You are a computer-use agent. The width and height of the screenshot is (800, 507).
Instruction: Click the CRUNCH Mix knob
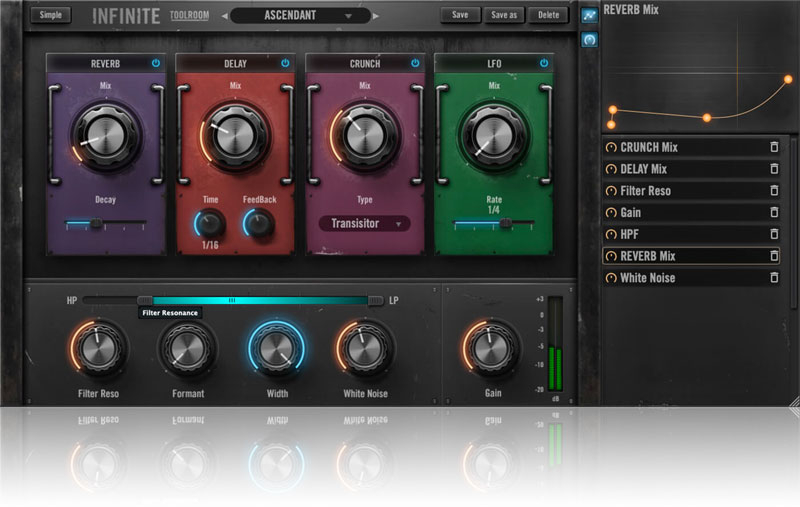(x=365, y=136)
